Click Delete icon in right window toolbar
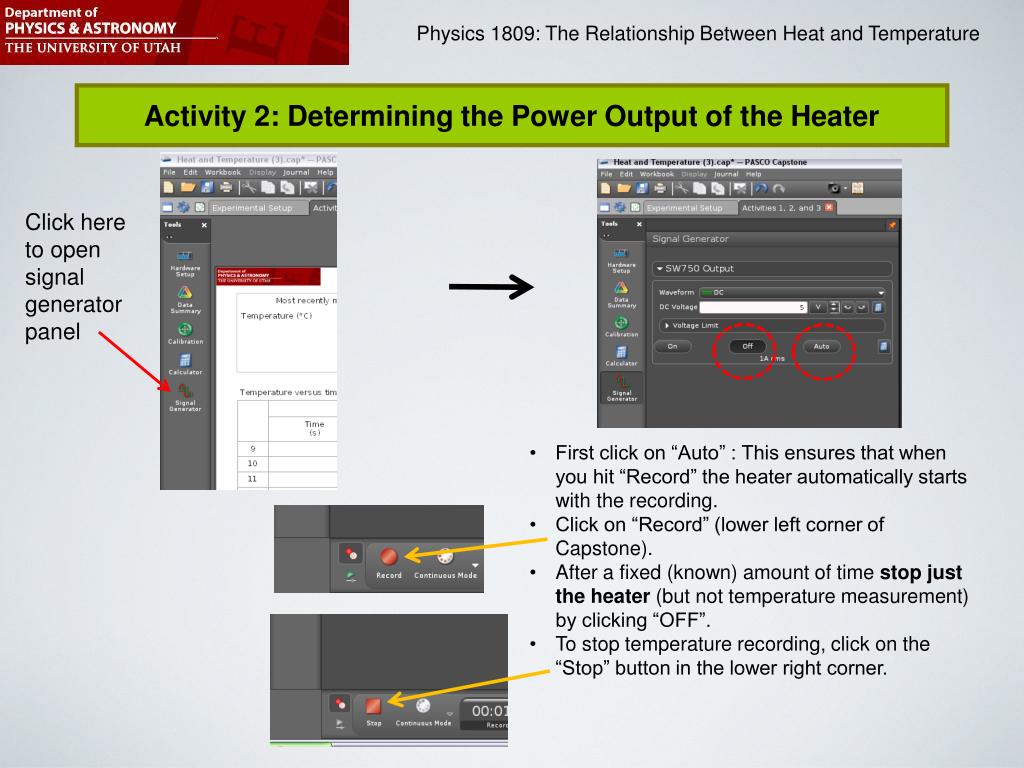 point(740,188)
